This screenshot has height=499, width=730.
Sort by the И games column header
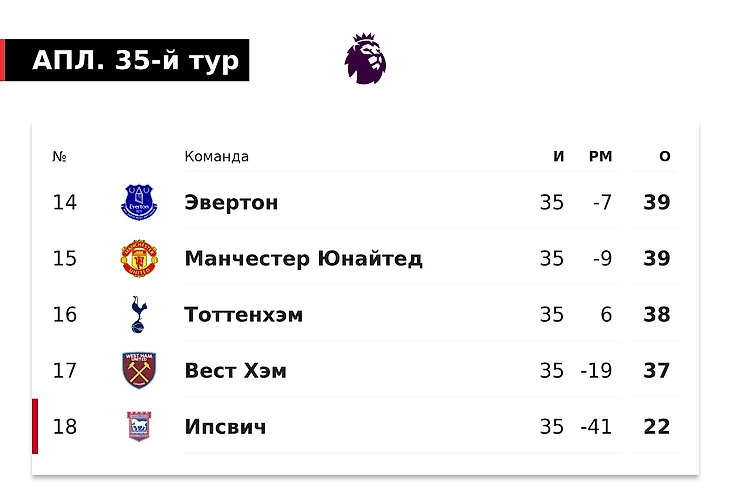[558, 157]
